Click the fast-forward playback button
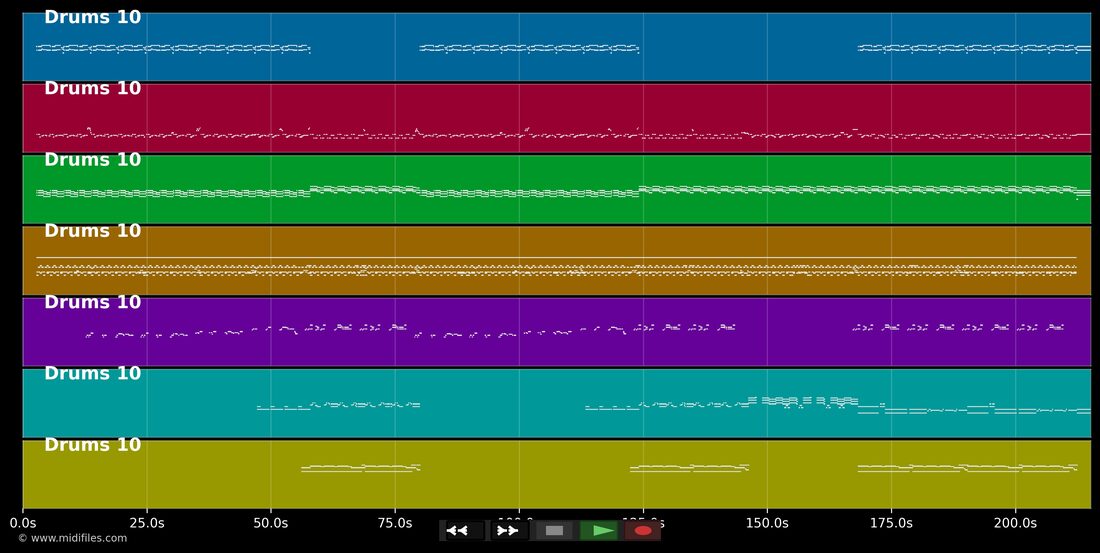Screen dimensions: 1100x553 509,531
